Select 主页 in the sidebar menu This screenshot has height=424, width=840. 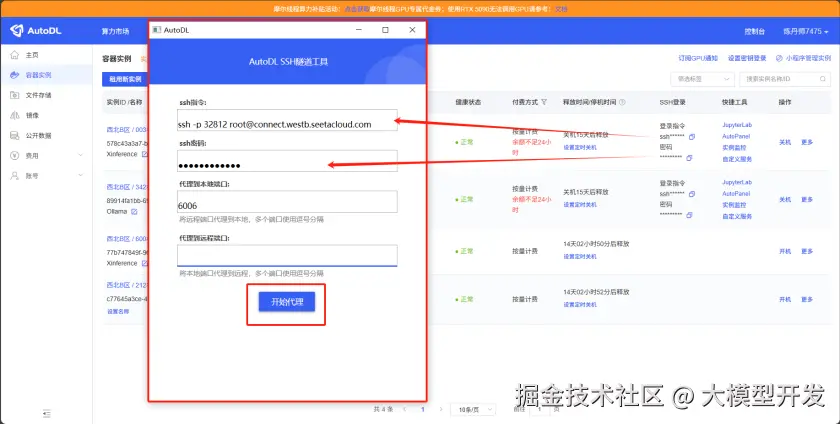[32, 55]
